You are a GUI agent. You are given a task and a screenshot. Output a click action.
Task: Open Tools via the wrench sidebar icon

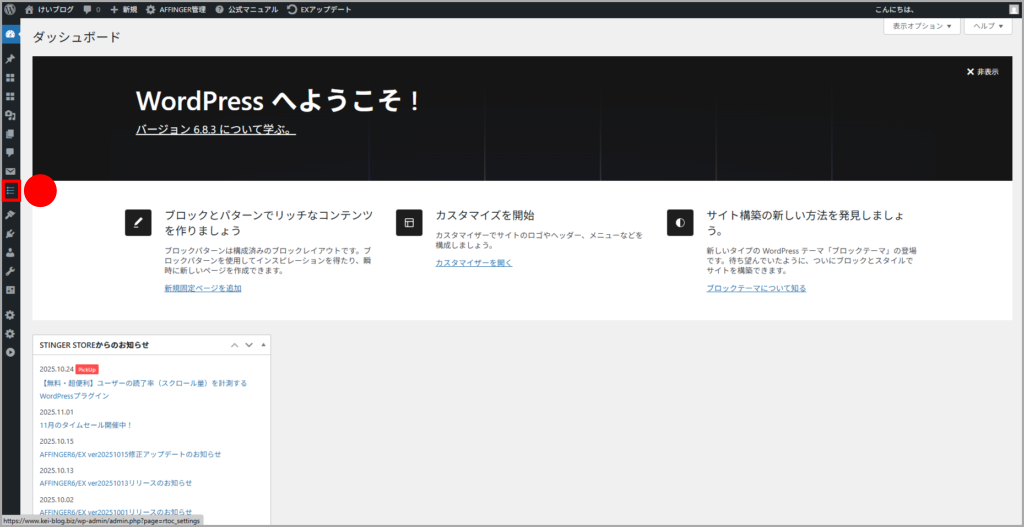11,271
